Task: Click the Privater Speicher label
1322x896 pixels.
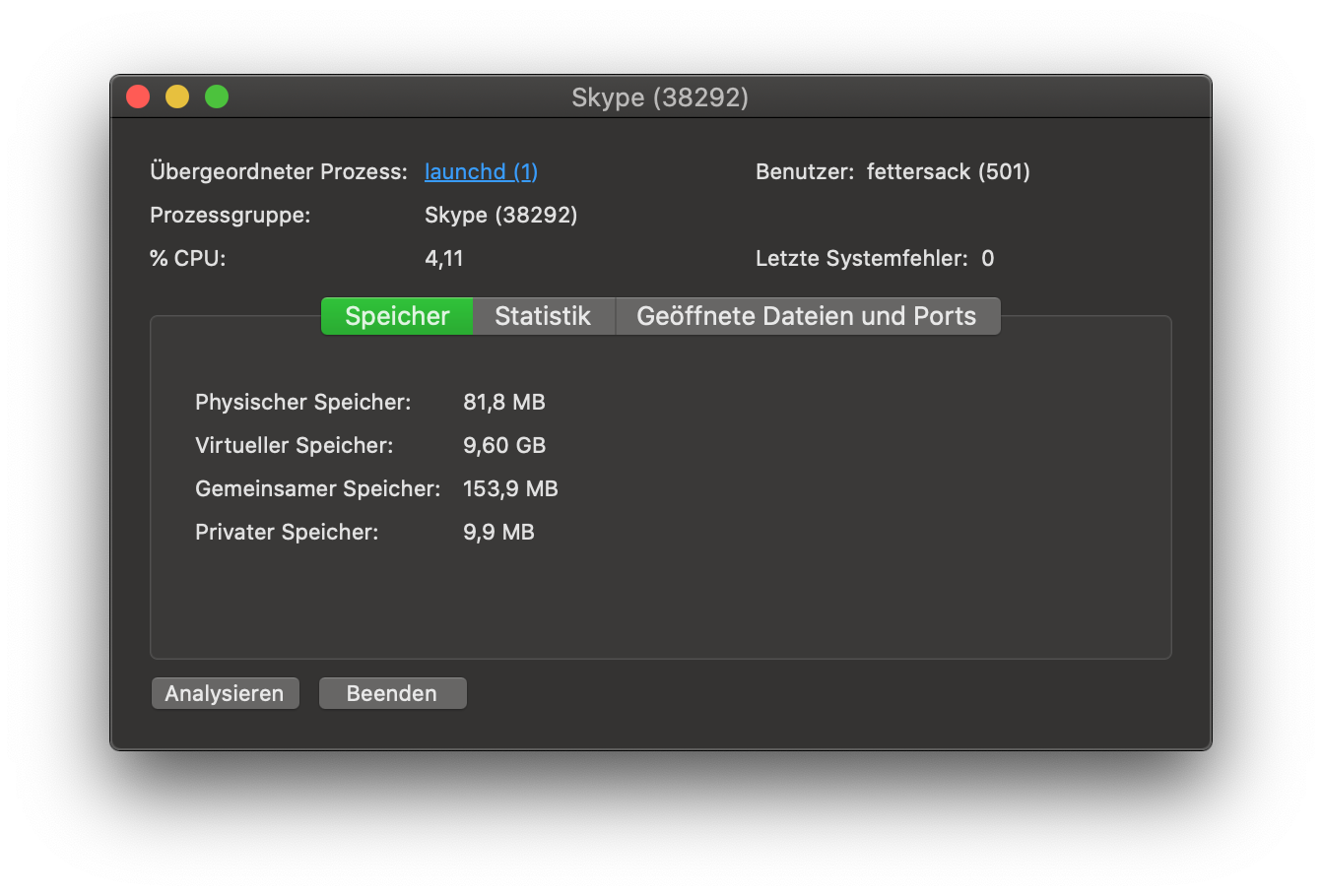Action: tap(287, 532)
